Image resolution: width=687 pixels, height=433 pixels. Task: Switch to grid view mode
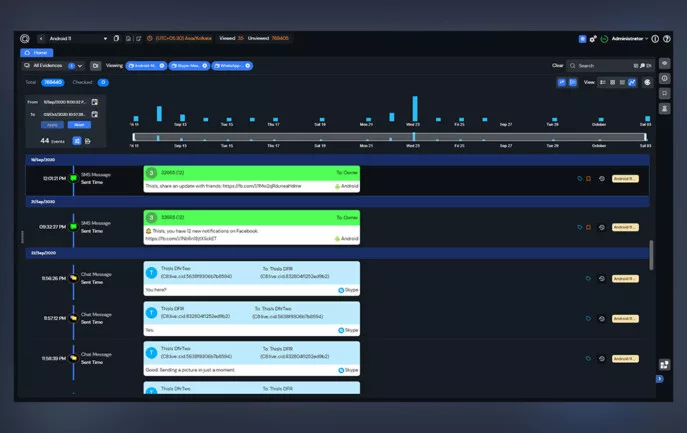612,82
